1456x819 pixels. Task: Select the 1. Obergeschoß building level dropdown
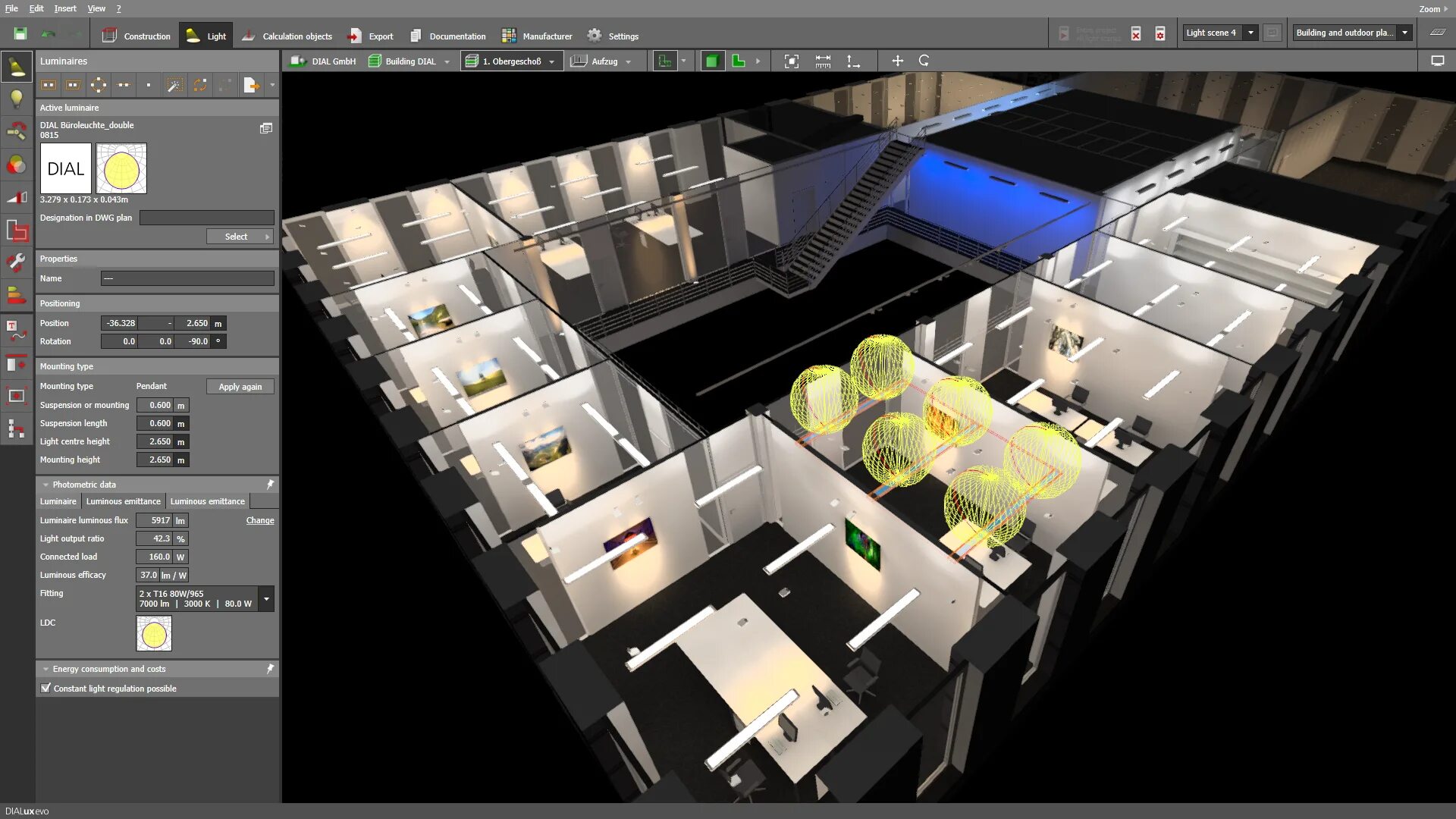pyautogui.click(x=512, y=60)
